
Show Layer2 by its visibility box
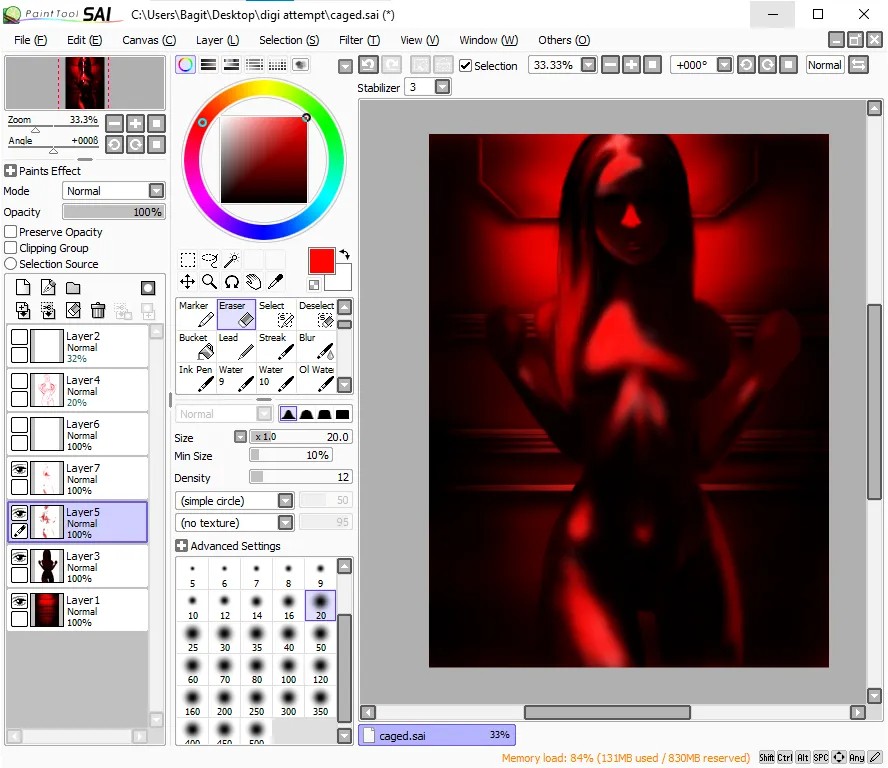point(19,337)
